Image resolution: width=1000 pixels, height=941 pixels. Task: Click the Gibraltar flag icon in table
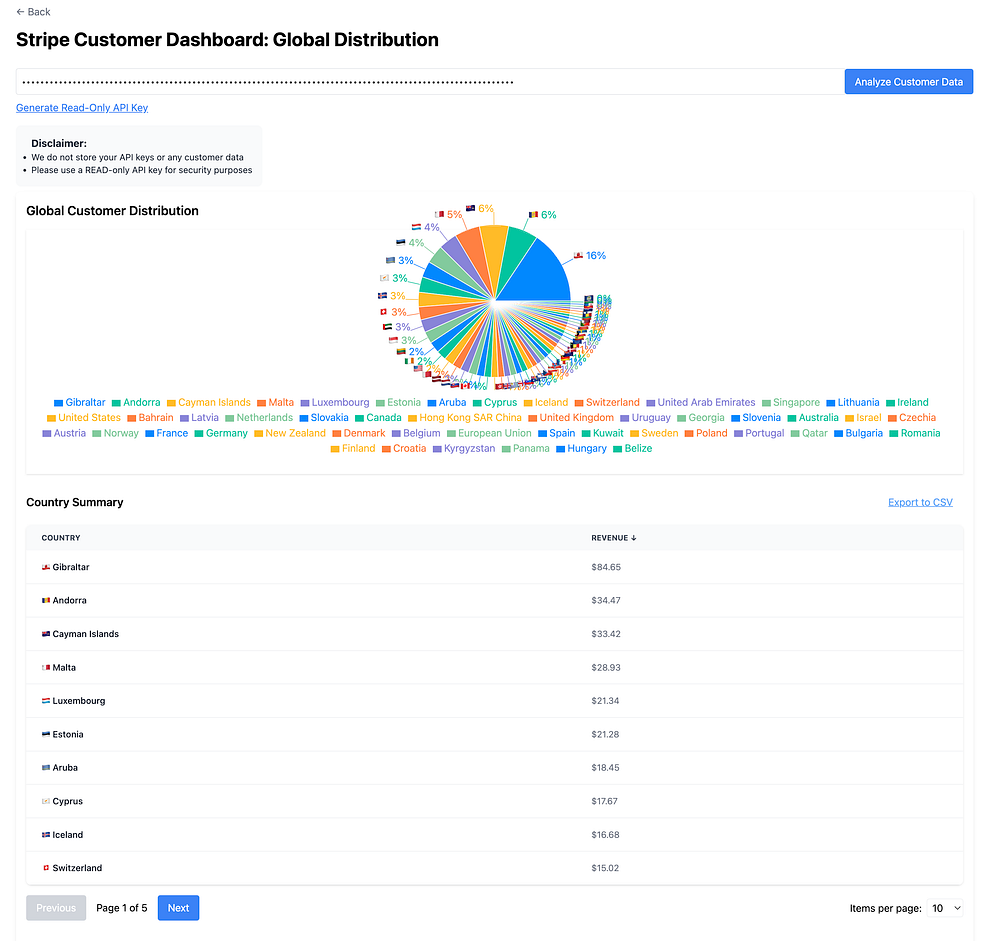[x=46, y=567]
